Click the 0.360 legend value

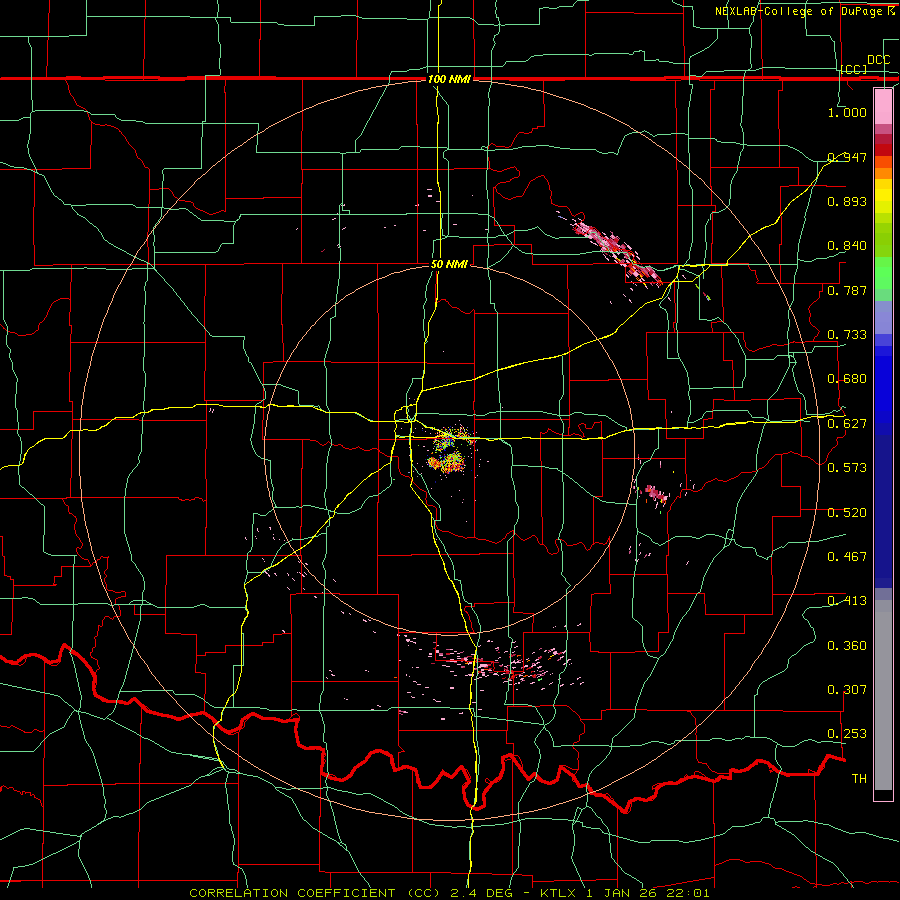click(x=847, y=646)
